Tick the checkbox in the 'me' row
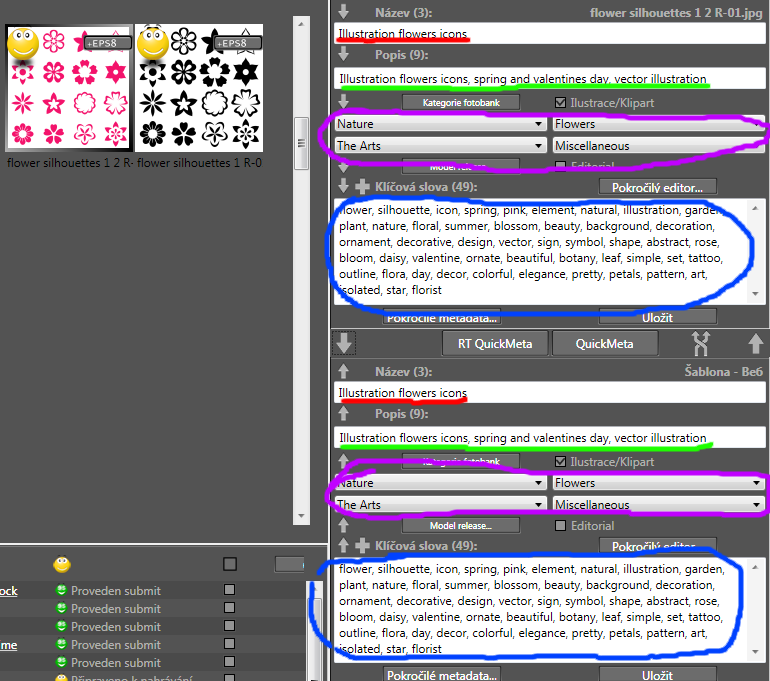The image size is (770, 681). (229, 643)
